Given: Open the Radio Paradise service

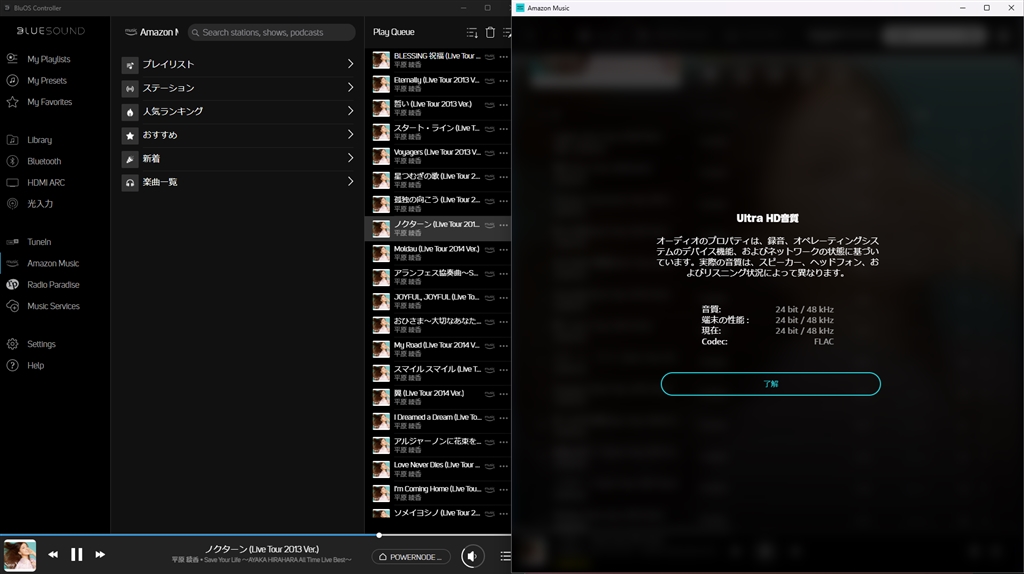Looking at the screenshot, I should click(53, 285).
